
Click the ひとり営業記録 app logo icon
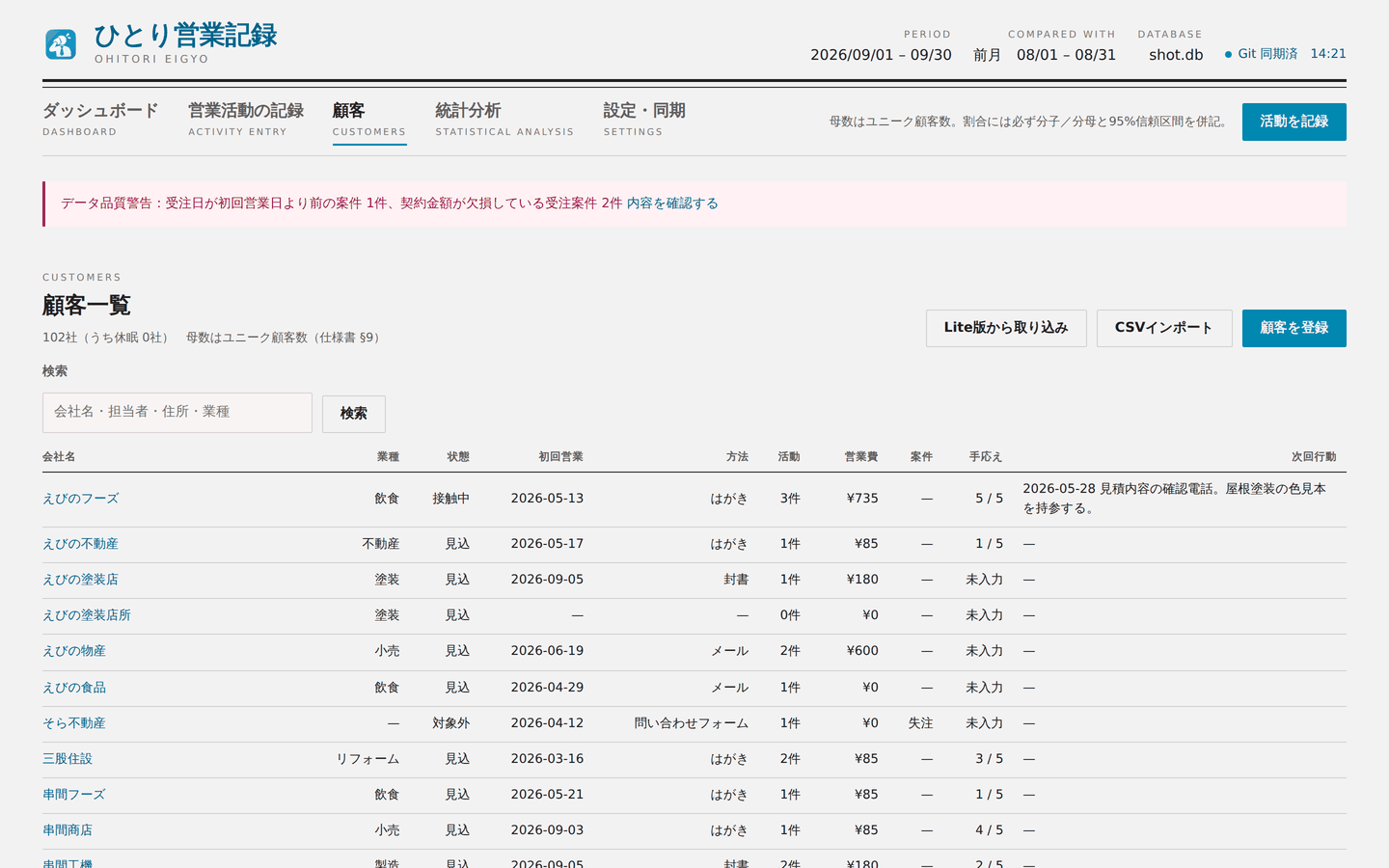pyautogui.click(x=61, y=44)
